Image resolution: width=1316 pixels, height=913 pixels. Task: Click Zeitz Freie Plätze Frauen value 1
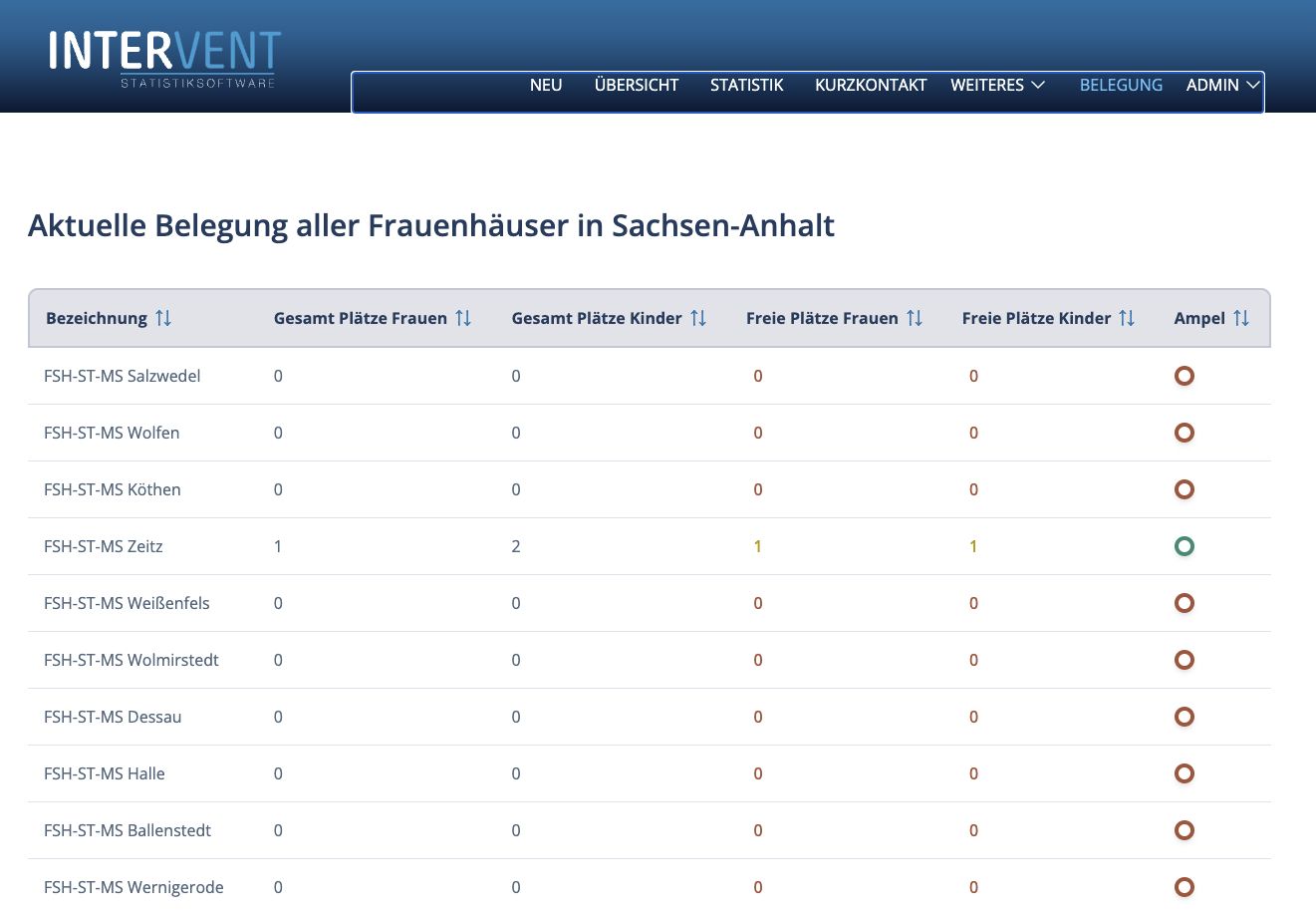point(758,546)
